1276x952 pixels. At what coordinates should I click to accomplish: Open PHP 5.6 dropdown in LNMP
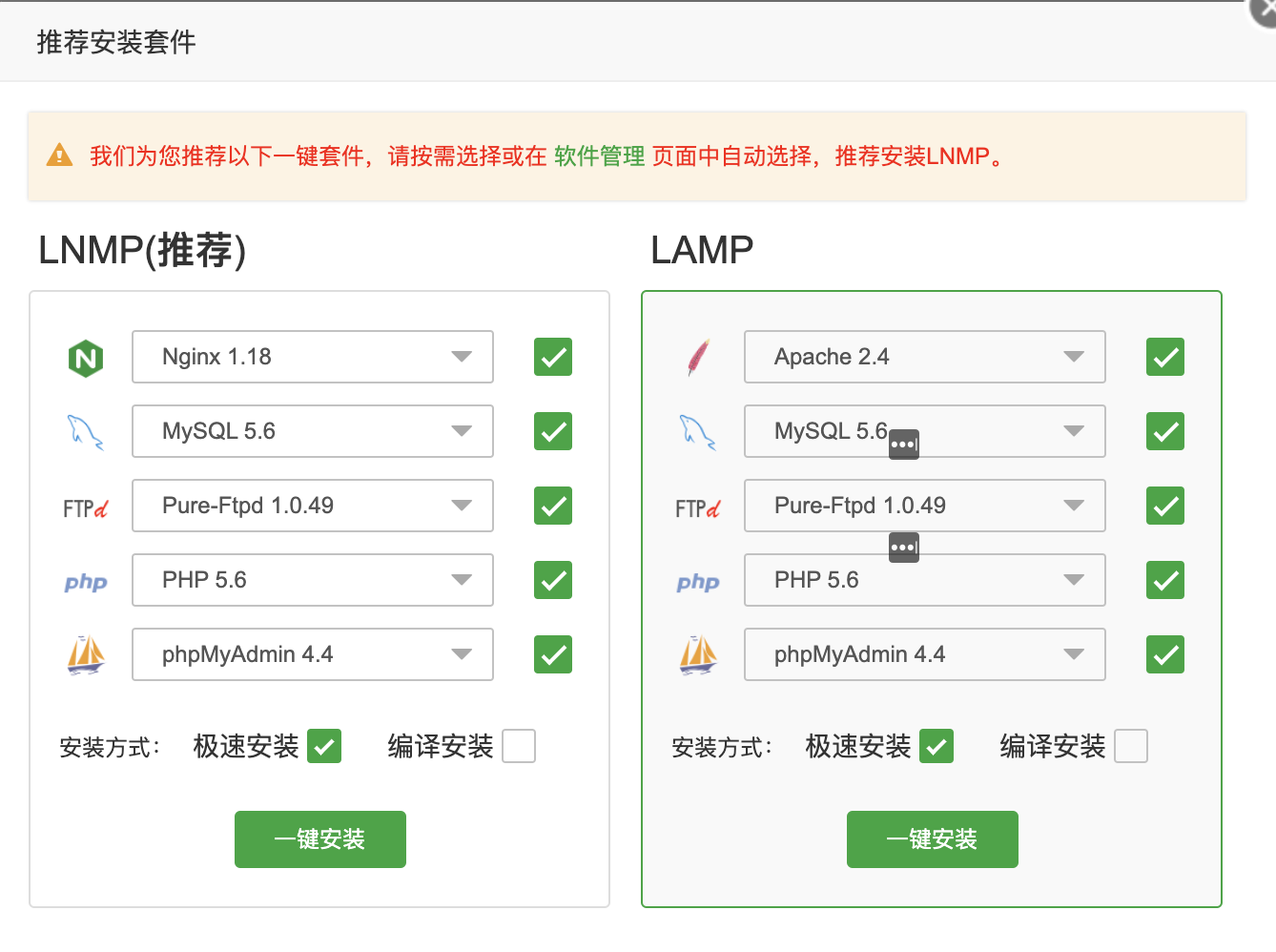313,580
